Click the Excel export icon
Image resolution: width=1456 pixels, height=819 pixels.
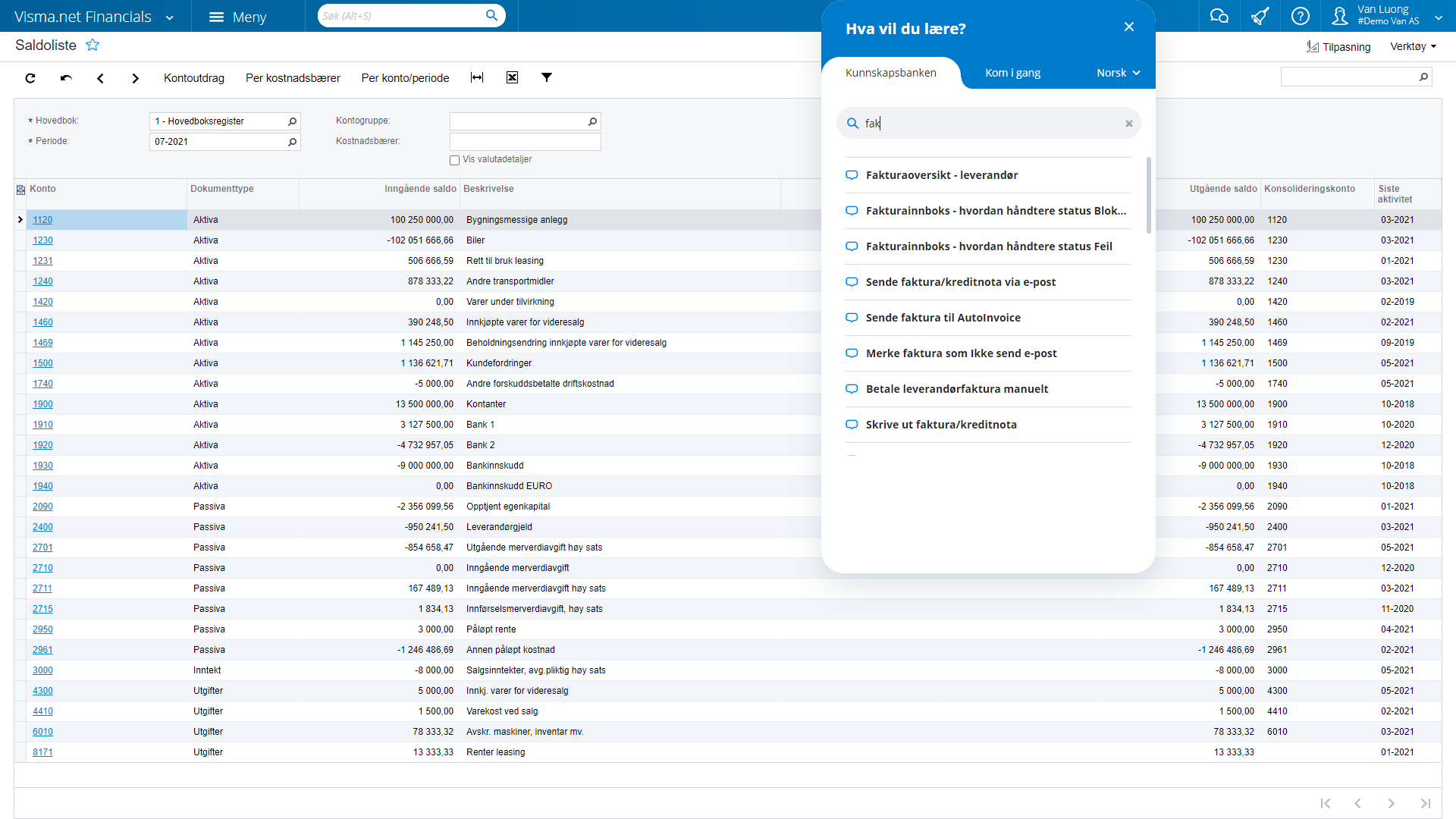coord(513,77)
